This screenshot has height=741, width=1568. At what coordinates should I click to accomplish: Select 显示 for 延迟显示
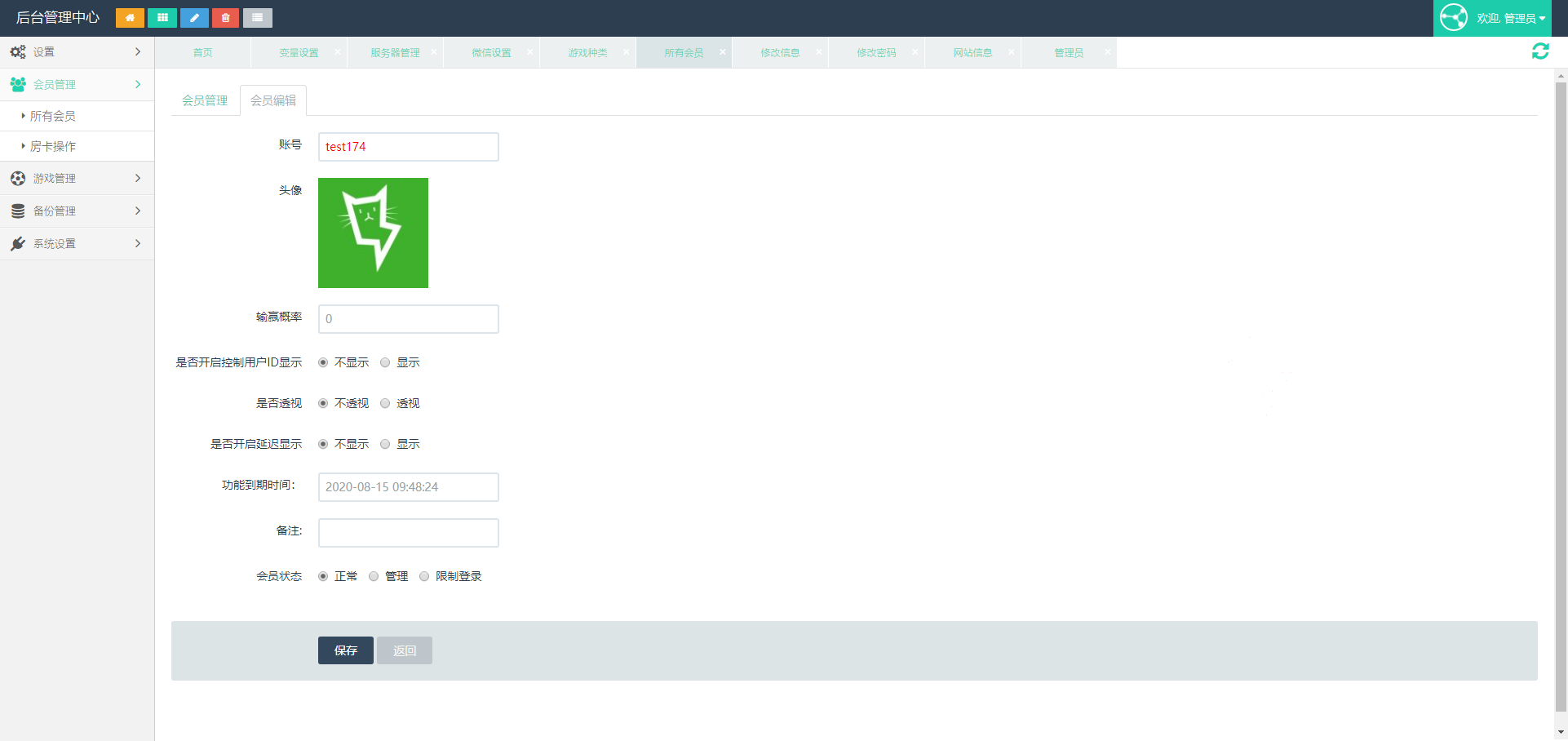385,444
